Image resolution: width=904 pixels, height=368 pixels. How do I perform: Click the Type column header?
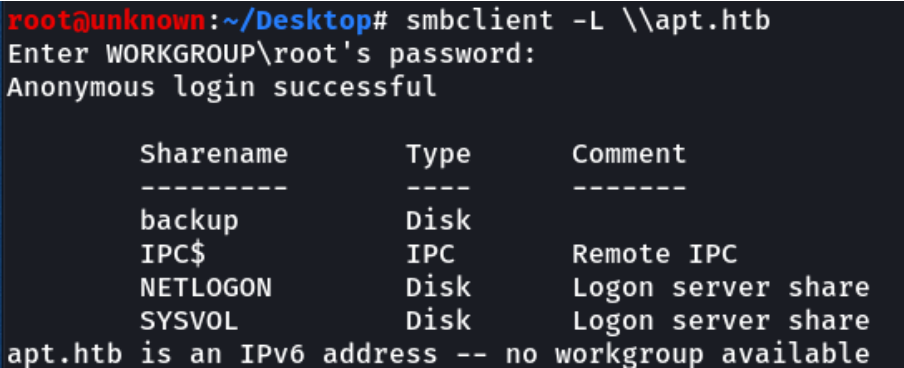point(438,155)
